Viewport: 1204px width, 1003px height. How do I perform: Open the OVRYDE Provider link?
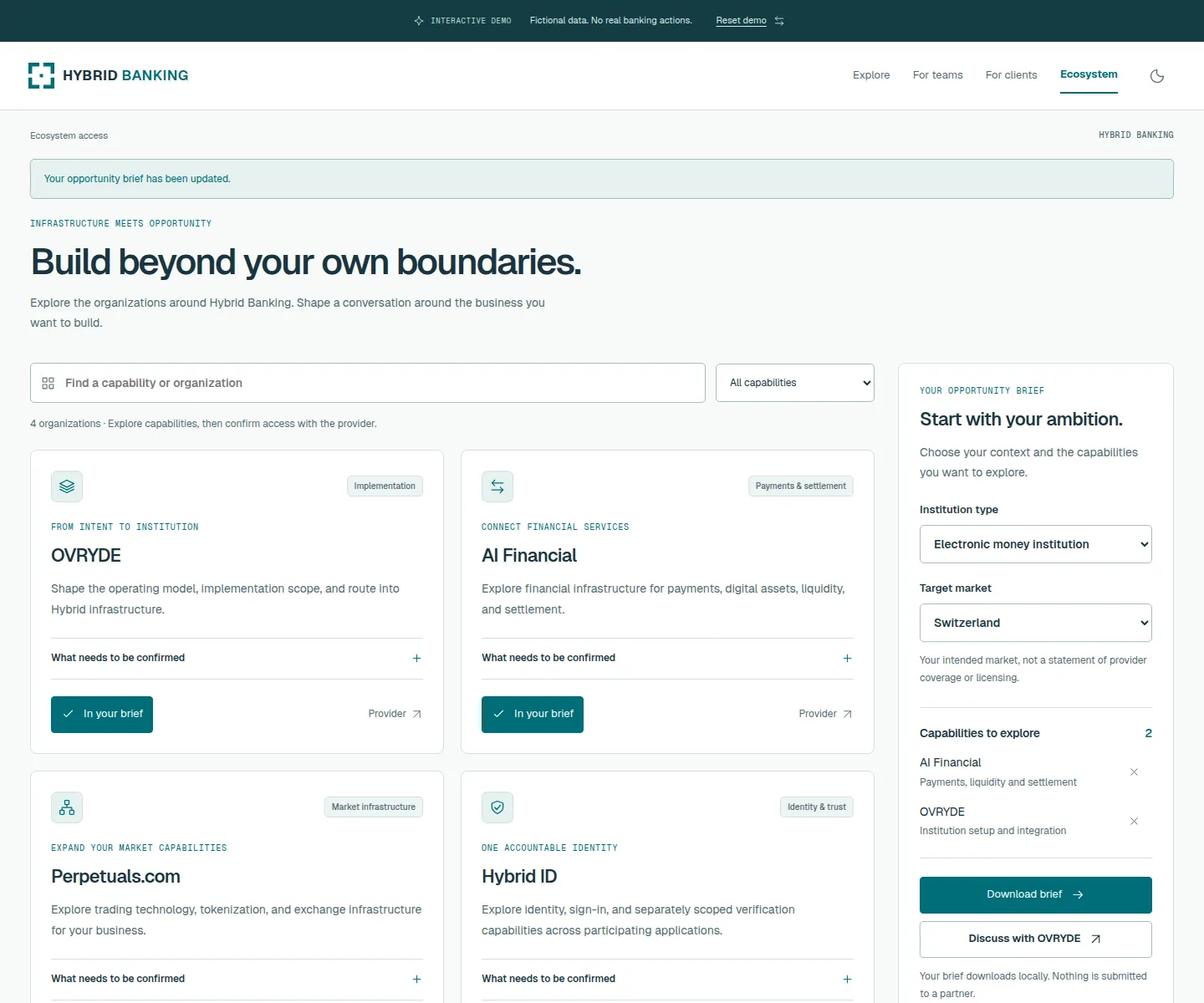click(x=395, y=714)
